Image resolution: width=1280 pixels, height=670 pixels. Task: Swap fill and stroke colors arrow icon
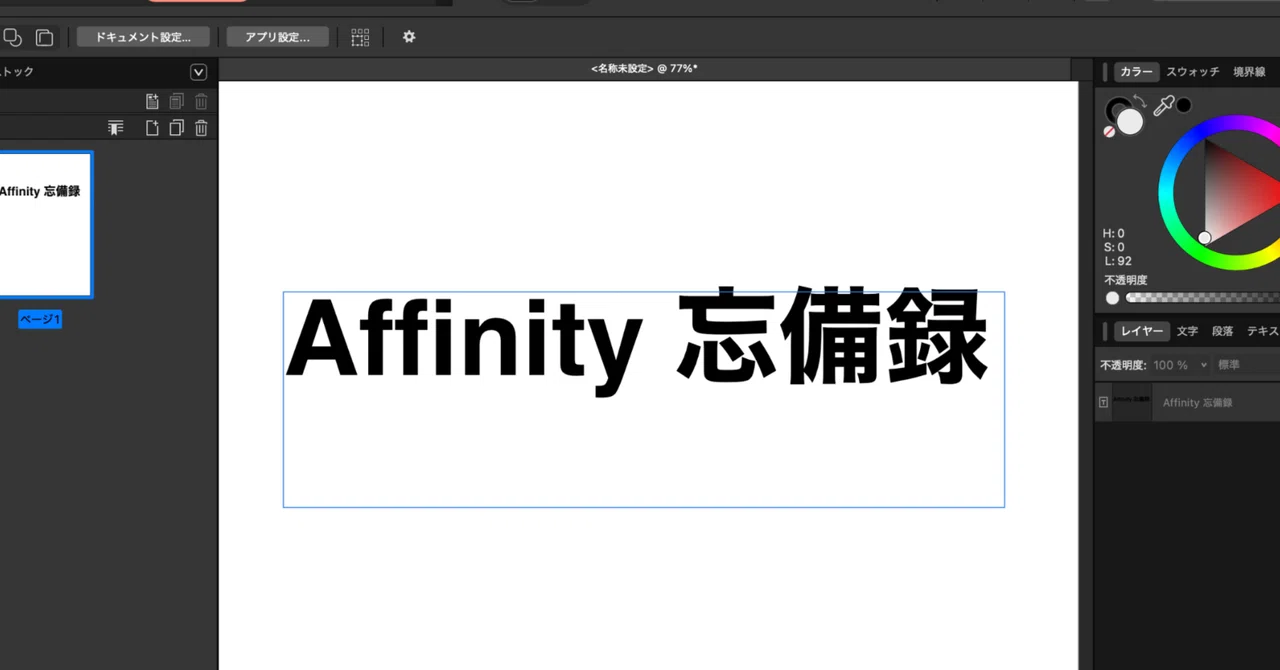pyautogui.click(x=1139, y=101)
